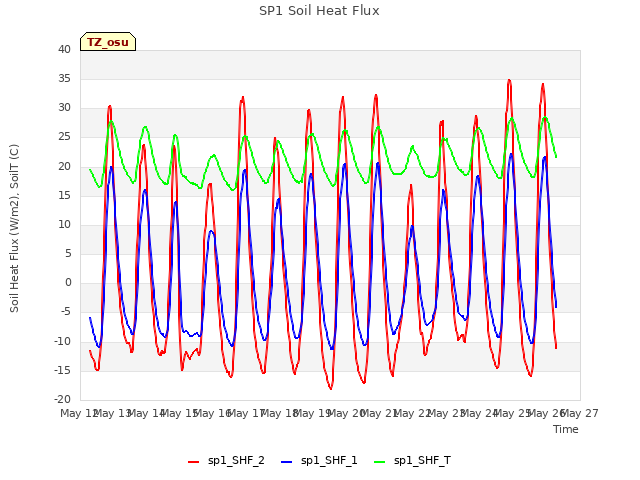Click the chart title SP1 Soil Heat Flux

point(319,11)
